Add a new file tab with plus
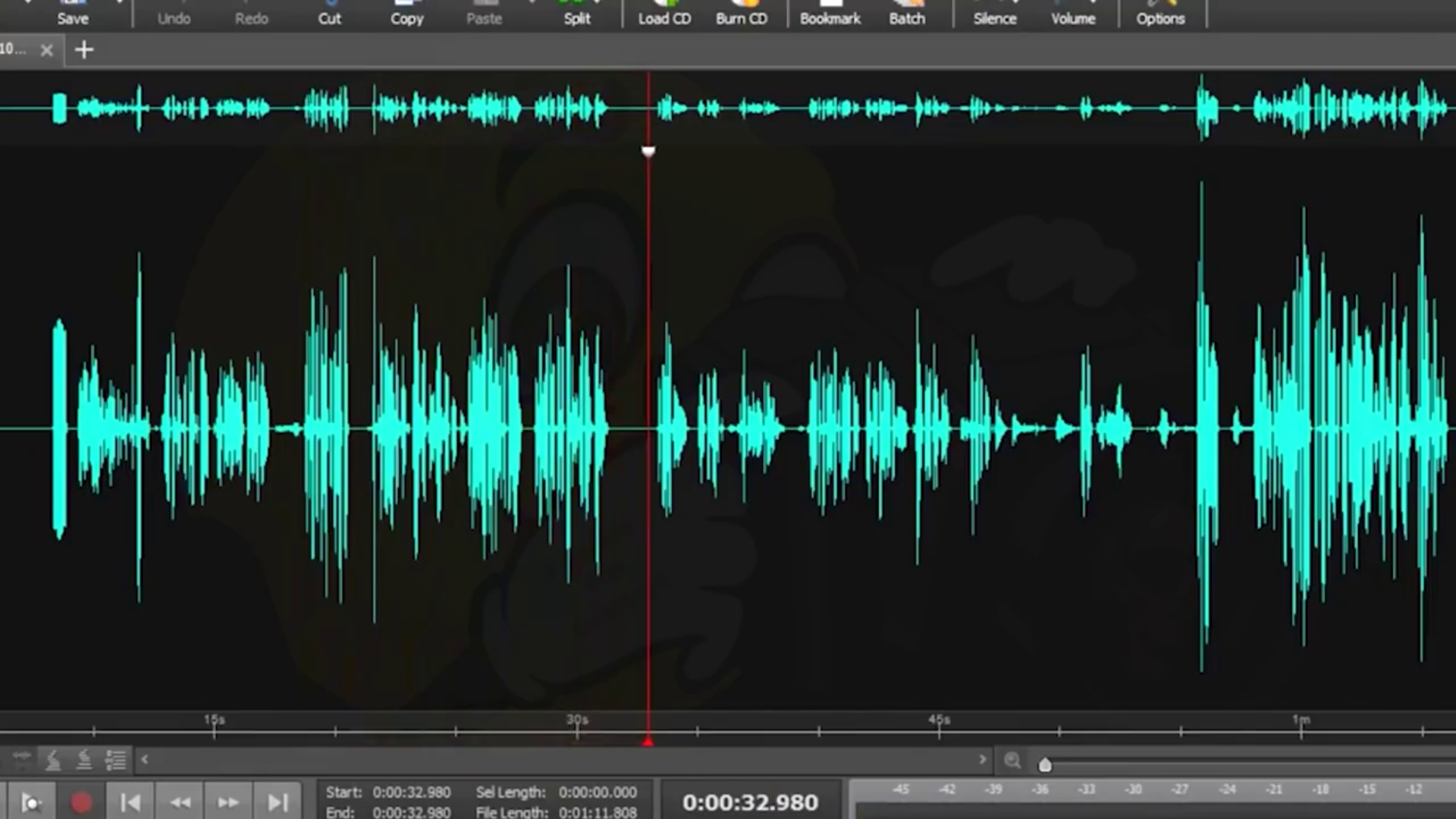The width and height of the screenshot is (1456, 819). tap(84, 50)
